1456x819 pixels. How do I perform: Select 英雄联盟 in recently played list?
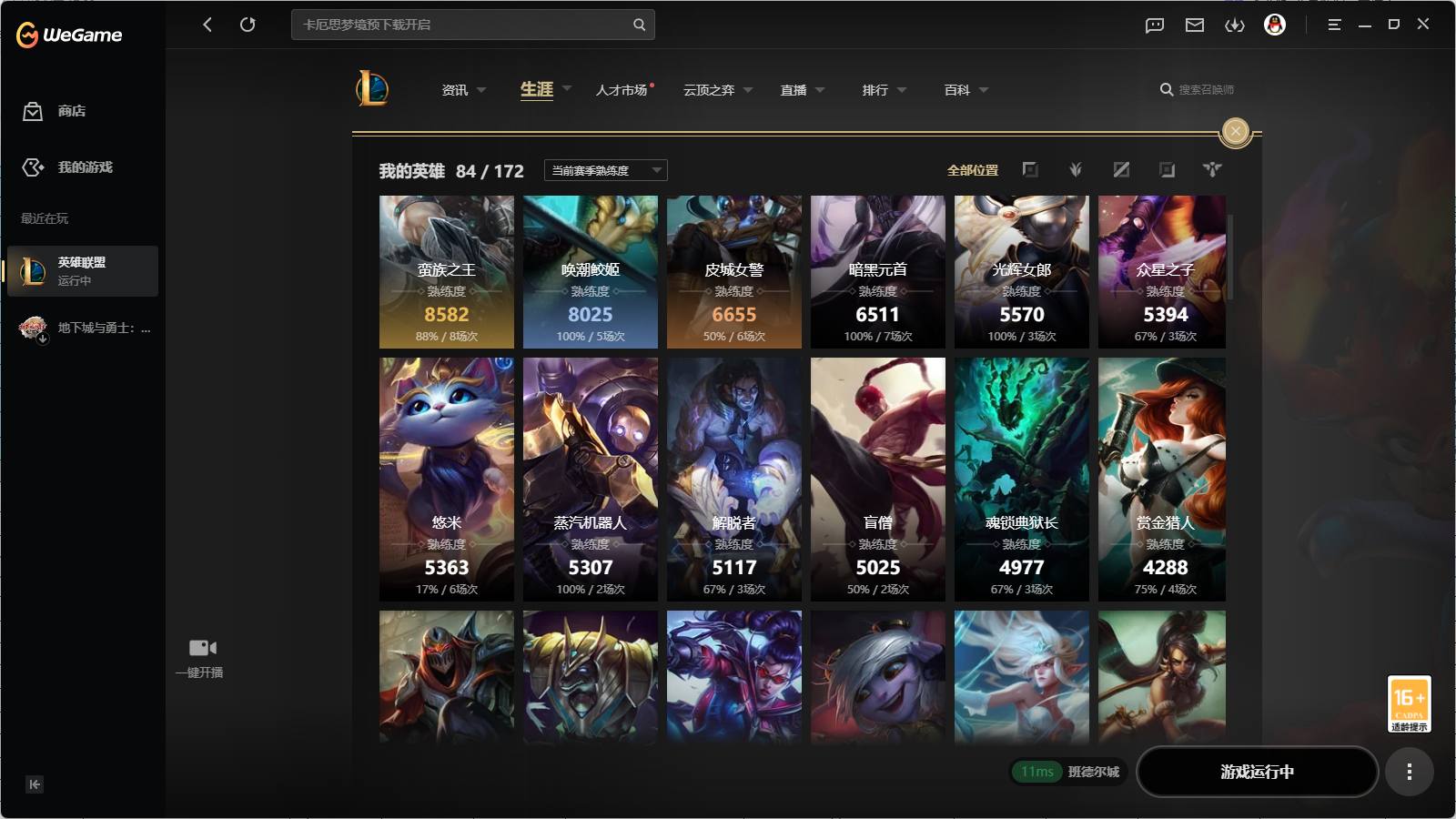point(83,271)
